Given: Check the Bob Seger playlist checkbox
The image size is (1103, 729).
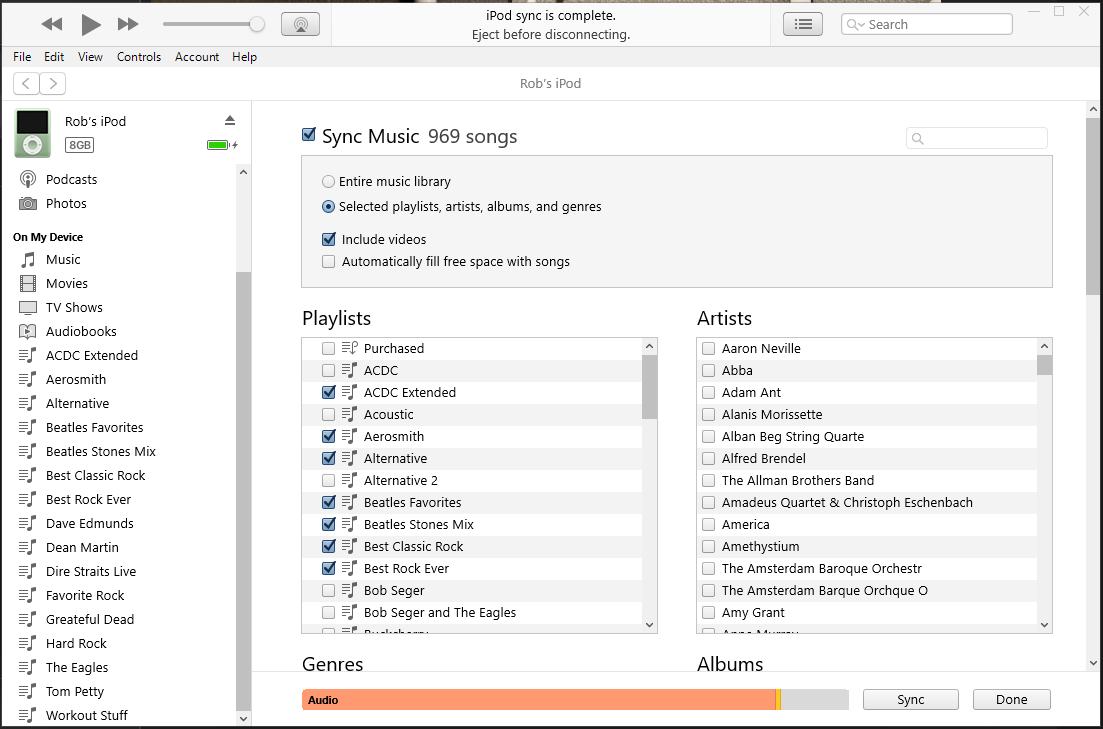Looking at the screenshot, I should click(x=329, y=590).
